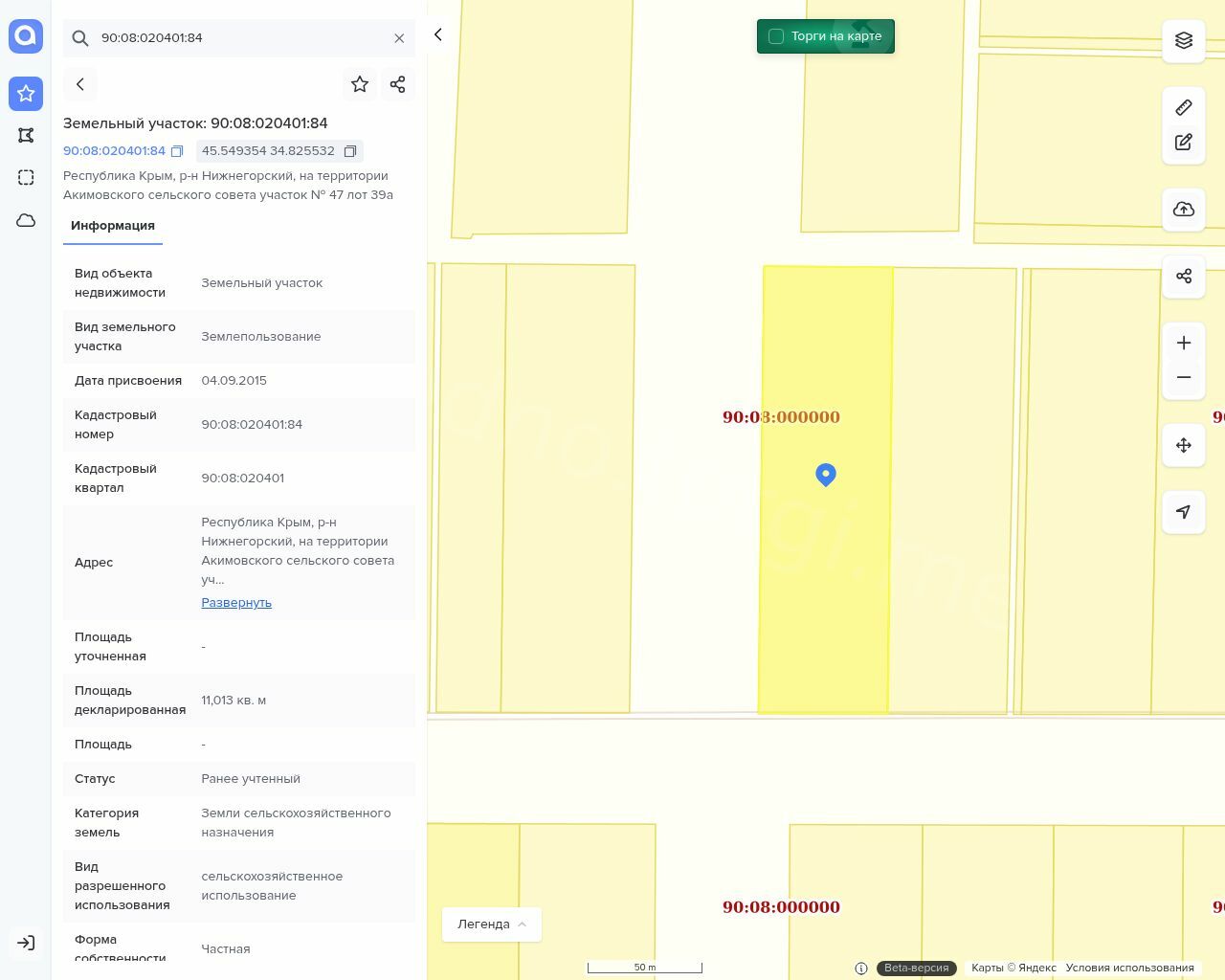Add parcel to favorites with star icon
The height and width of the screenshot is (980, 1225).
[360, 84]
